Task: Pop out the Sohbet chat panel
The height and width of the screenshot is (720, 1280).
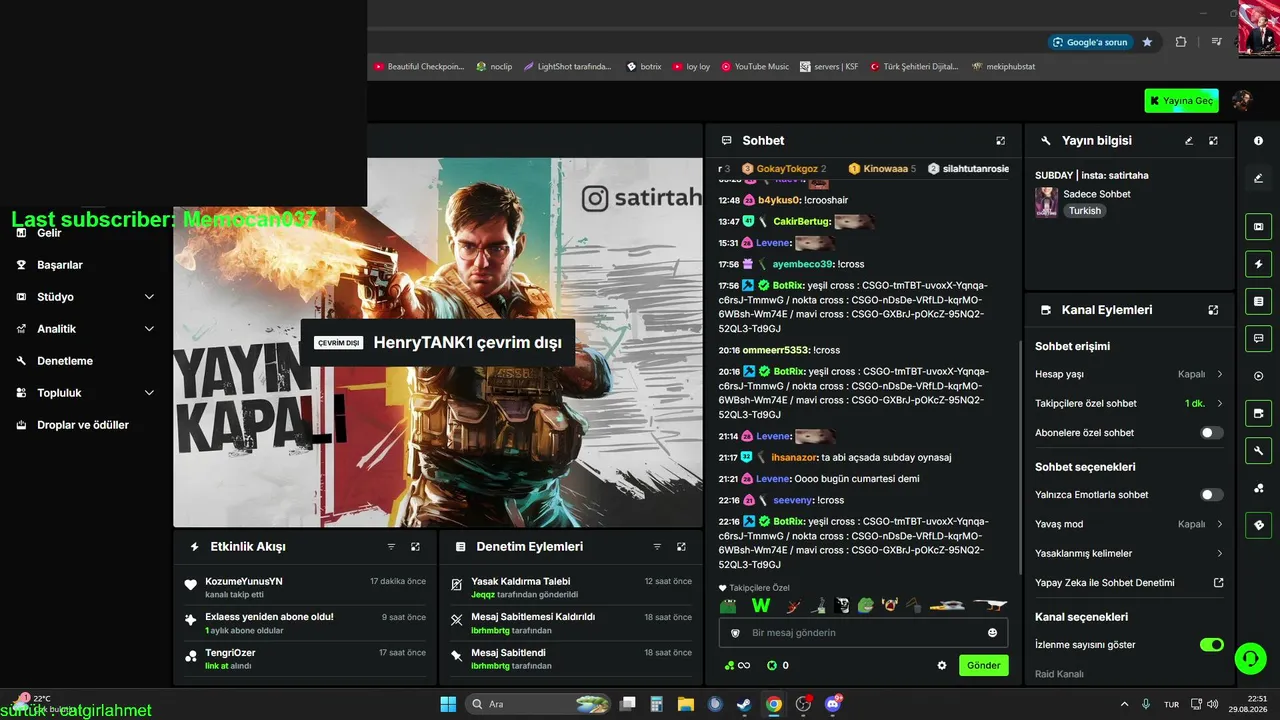Action: pyautogui.click(x=1000, y=141)
